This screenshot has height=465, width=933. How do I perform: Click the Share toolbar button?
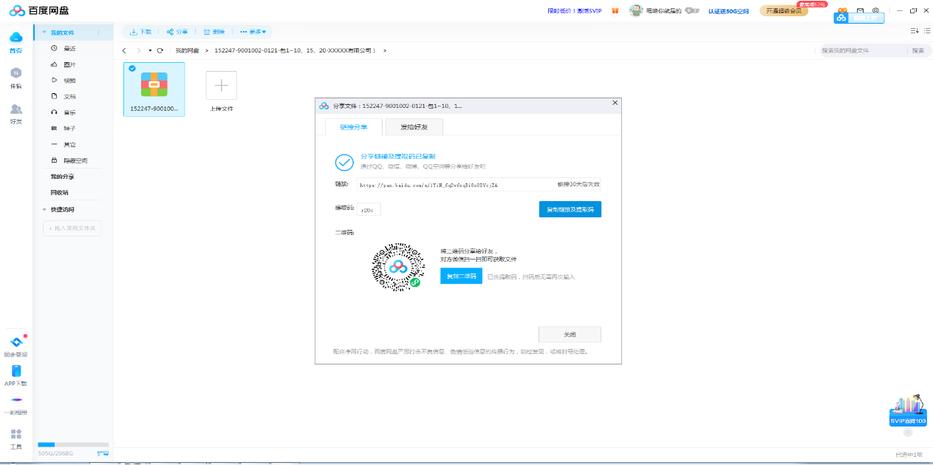177,32
